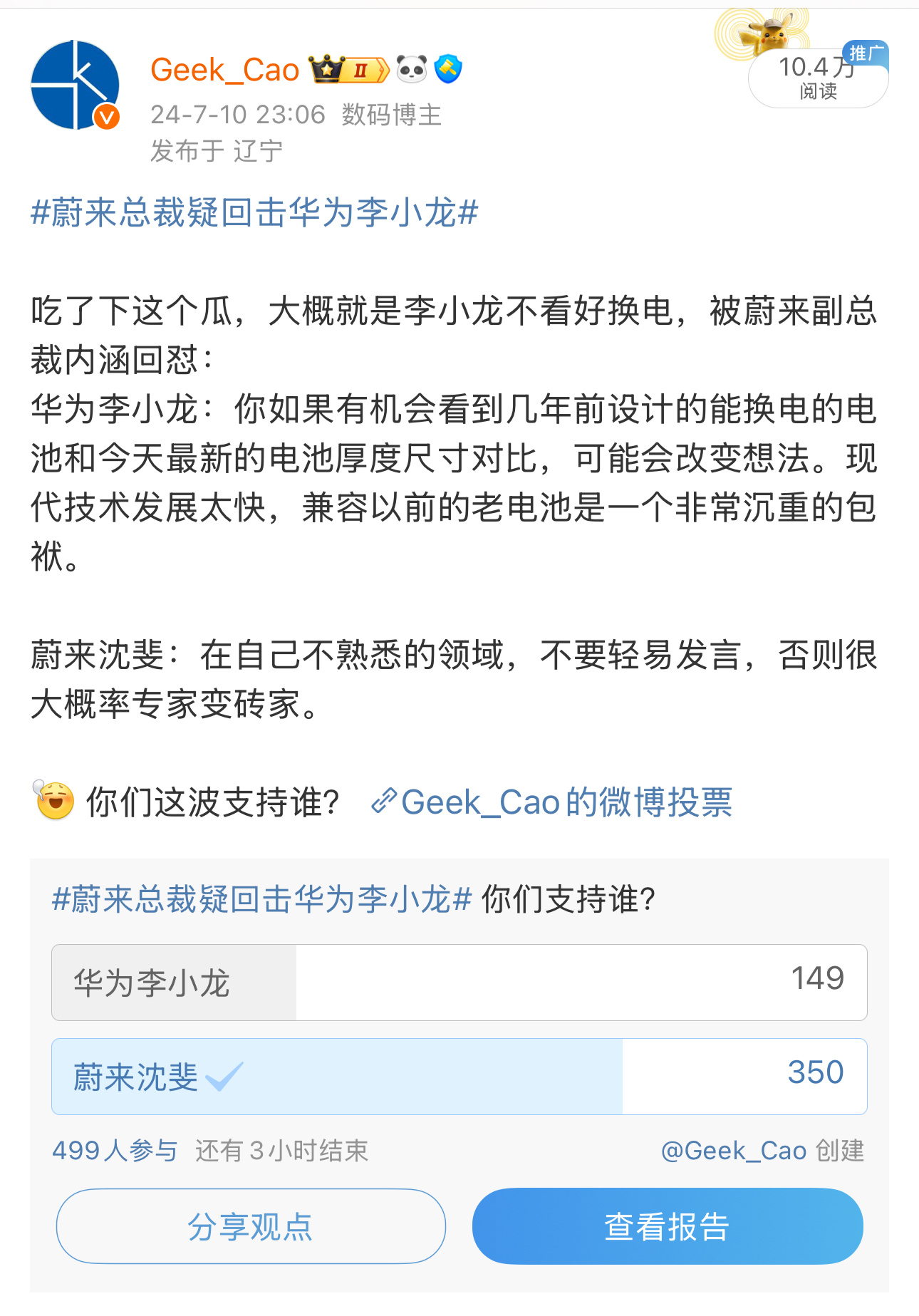This screenshot has width=919, height=1316.
Task: Tap the orange verified V badge
Action: pyautogui.click(x=107, y=117)
